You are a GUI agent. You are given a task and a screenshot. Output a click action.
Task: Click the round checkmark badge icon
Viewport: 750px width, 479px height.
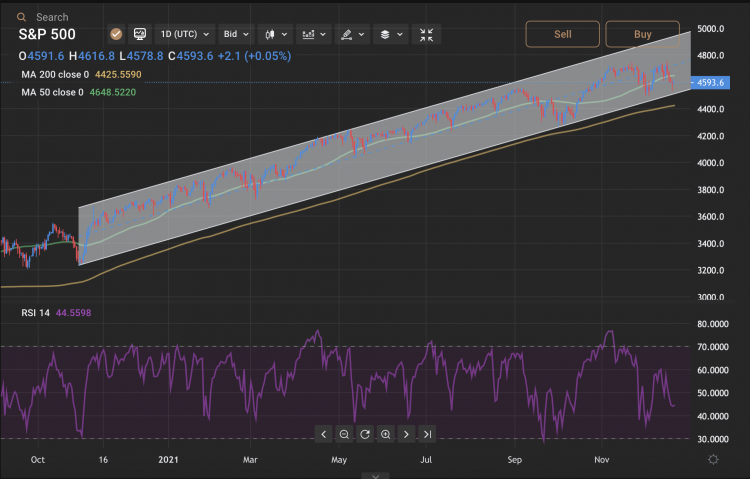point(116,34)
